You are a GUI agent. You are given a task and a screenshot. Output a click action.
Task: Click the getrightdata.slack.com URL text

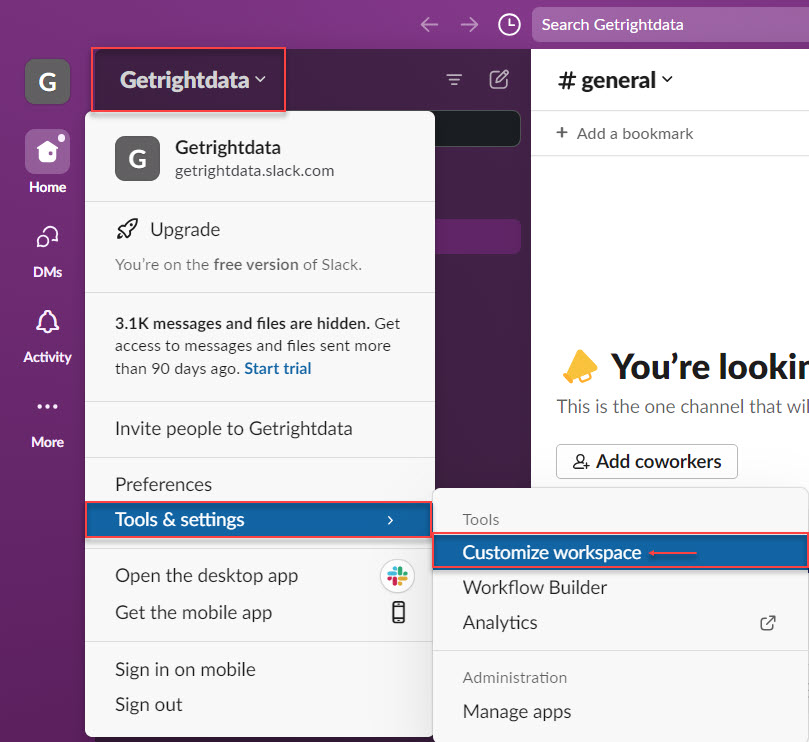(x=254, y=171)
